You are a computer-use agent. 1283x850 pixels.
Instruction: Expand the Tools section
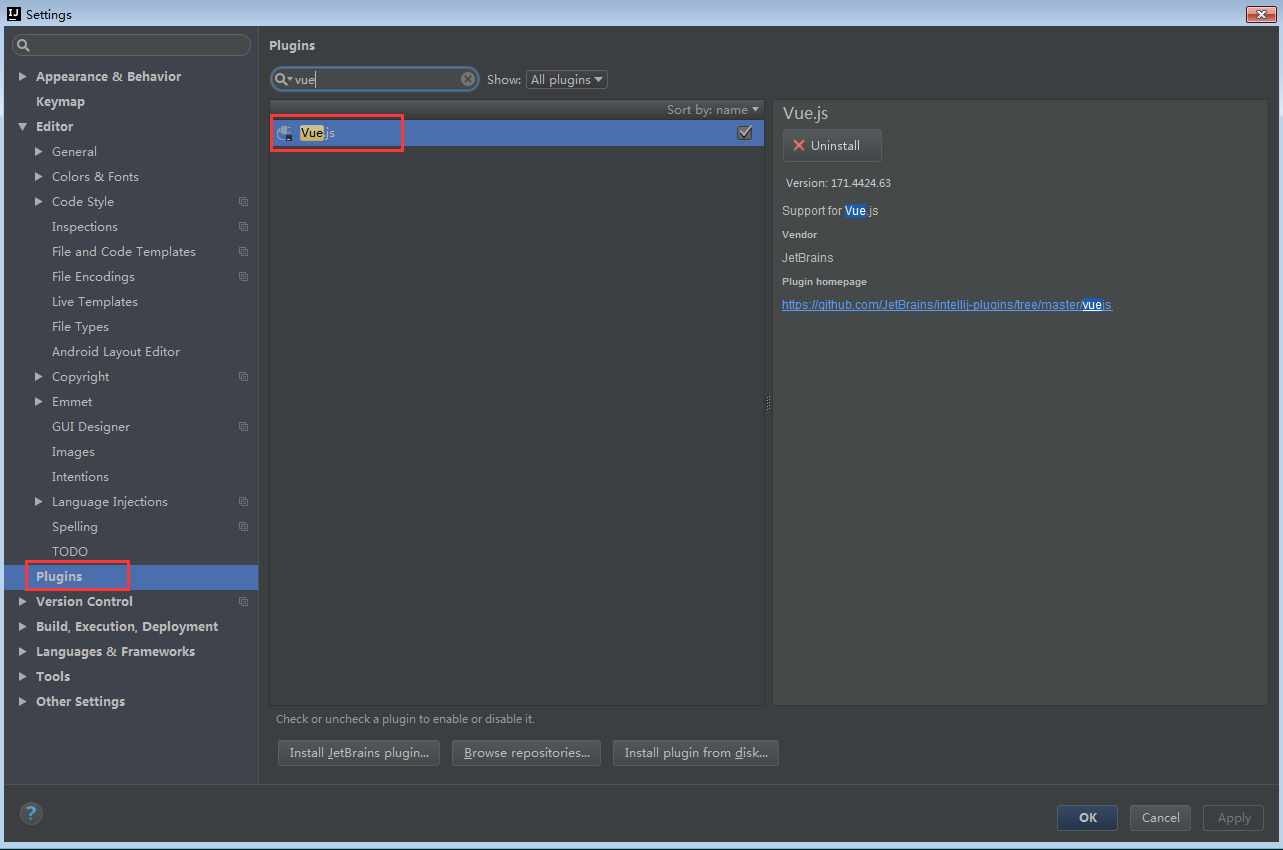click(23, 677)
